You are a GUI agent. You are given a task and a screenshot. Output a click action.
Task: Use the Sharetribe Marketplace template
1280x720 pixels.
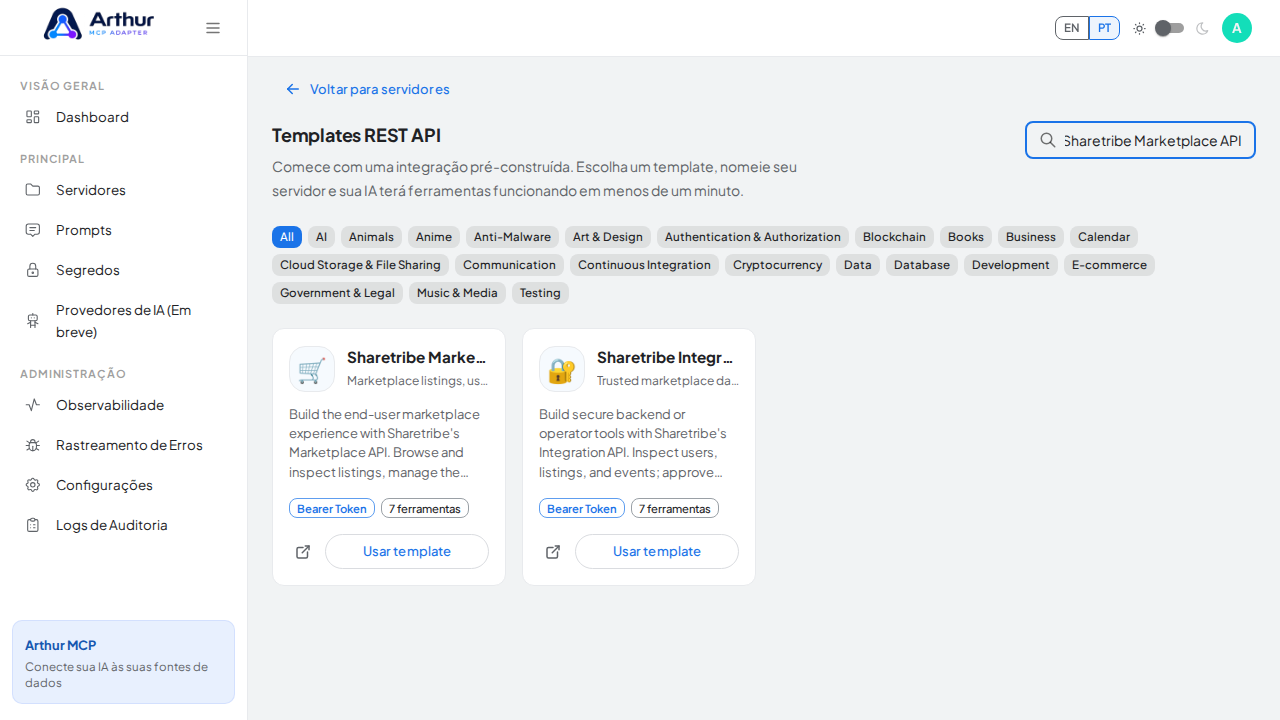[407, 552]
